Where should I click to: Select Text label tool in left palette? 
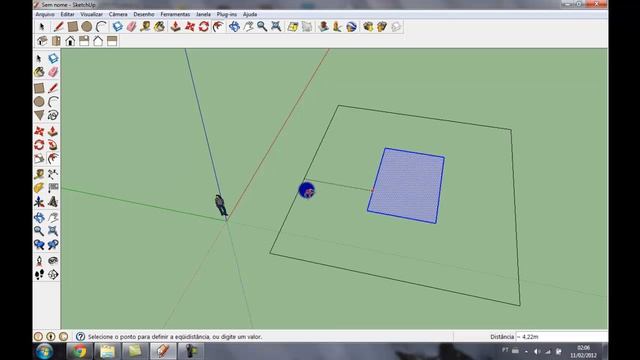coord(53,188)
